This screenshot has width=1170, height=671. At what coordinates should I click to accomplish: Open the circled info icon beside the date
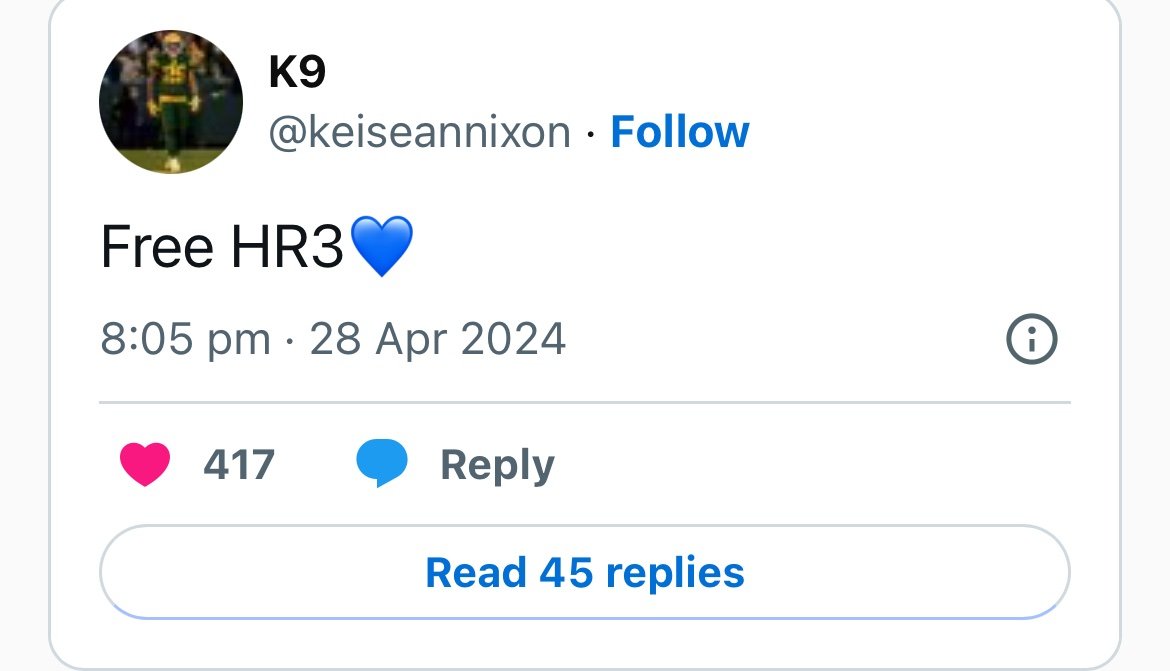pyautogui.click(x=1030, y=341)
